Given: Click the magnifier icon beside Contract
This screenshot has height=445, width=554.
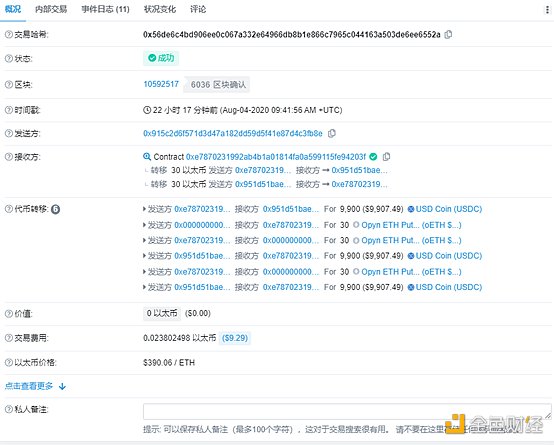Looking at the screenshot, I should [x=147, y=156].
